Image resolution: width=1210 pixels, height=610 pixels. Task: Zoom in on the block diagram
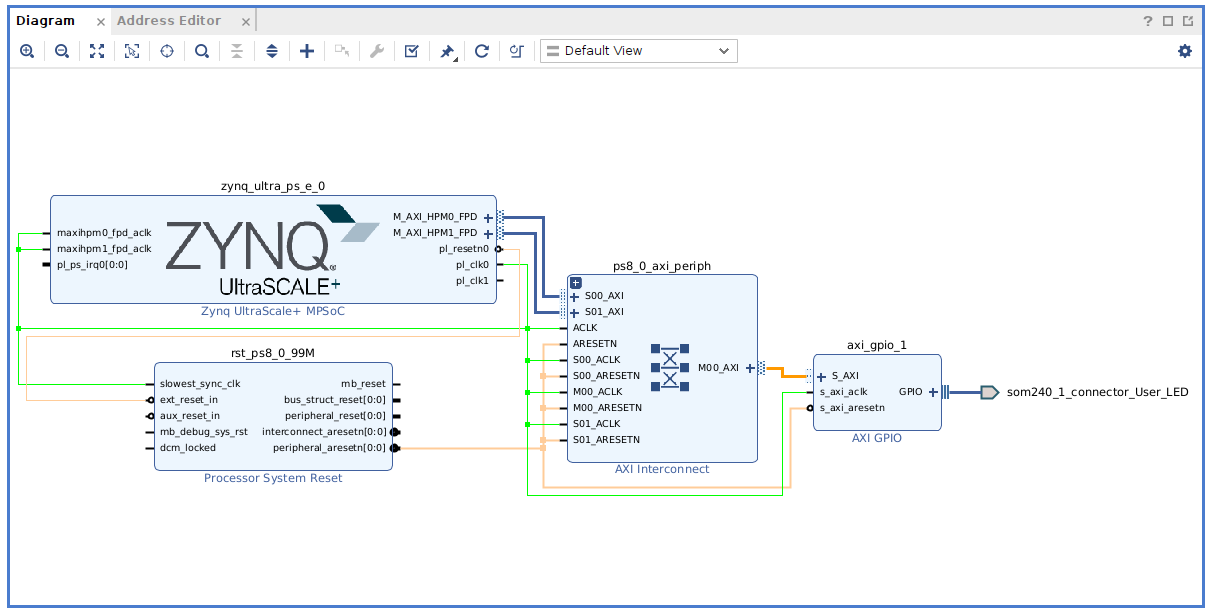pos(27,51)
